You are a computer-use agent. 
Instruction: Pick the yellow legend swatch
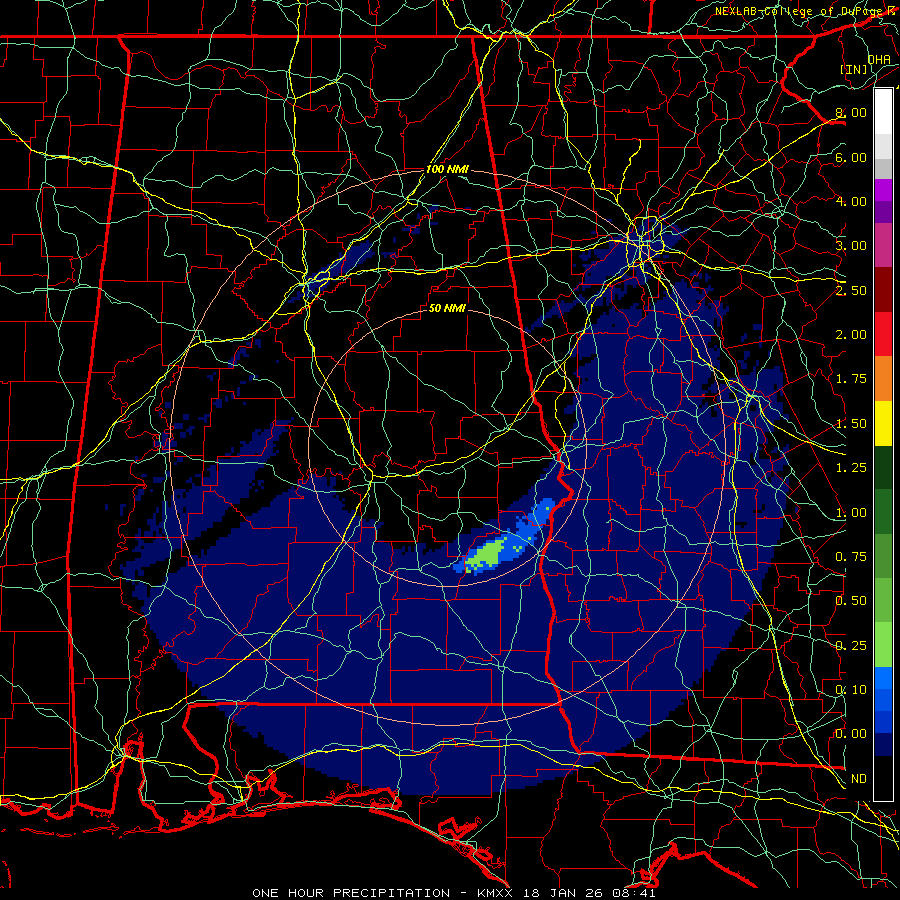883,423
